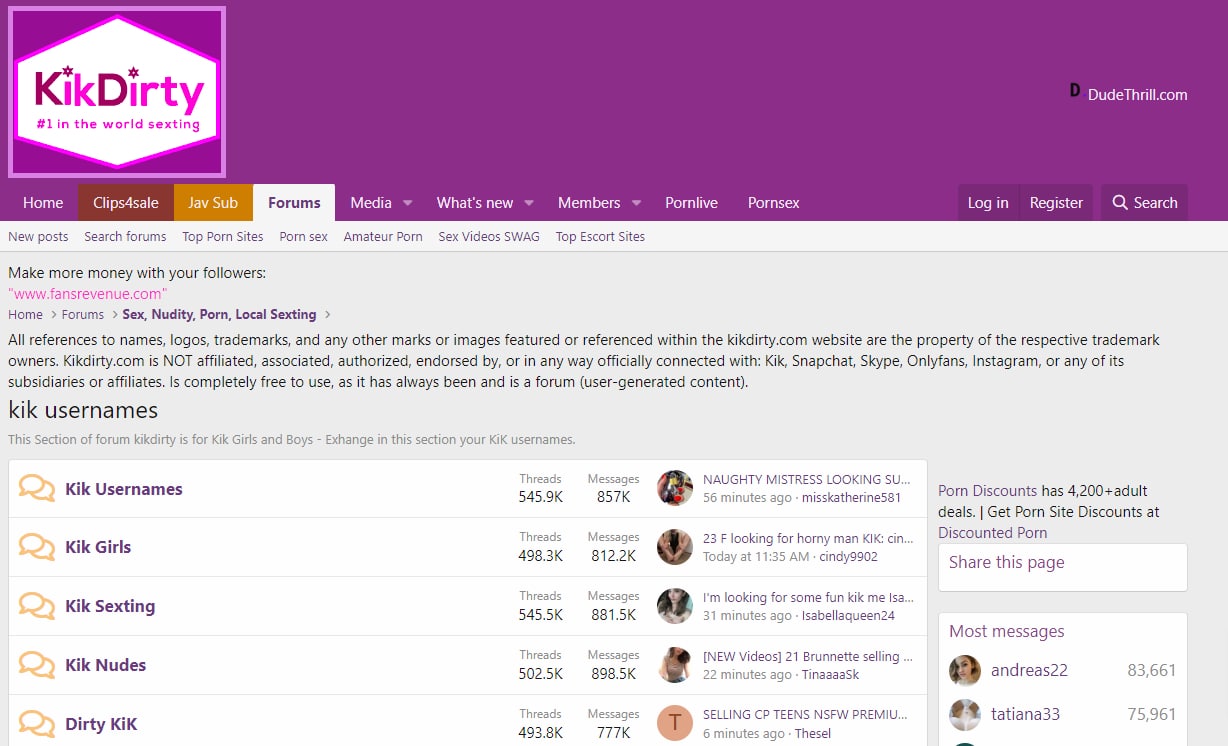
Task: Click the Forums breadcrumb link
Action: 83,315
